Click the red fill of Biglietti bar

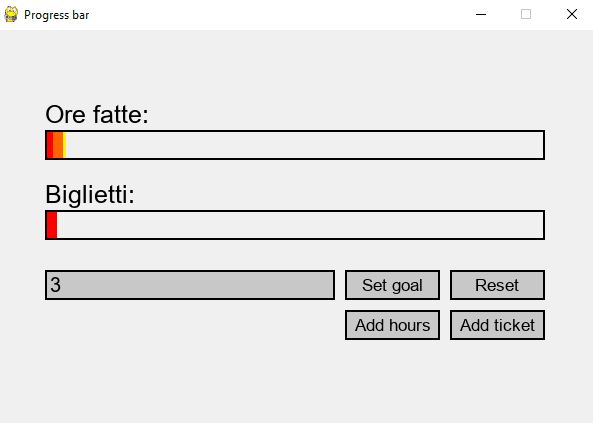[52, 225]
